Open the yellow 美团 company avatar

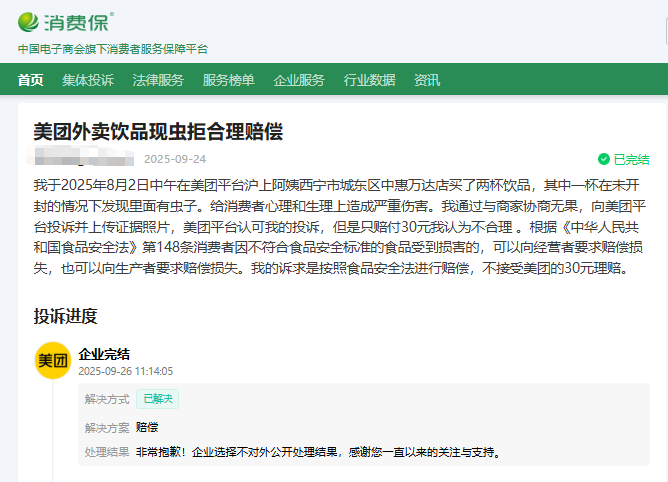53,360
